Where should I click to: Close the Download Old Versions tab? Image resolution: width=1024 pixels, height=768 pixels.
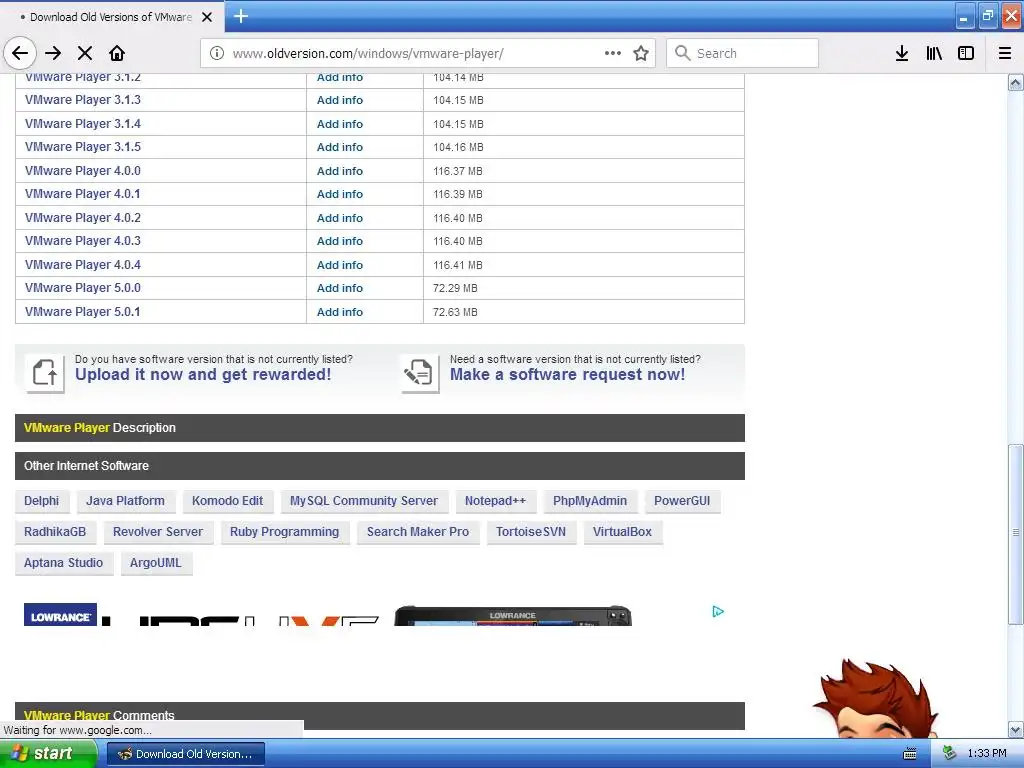coord(207,17)
